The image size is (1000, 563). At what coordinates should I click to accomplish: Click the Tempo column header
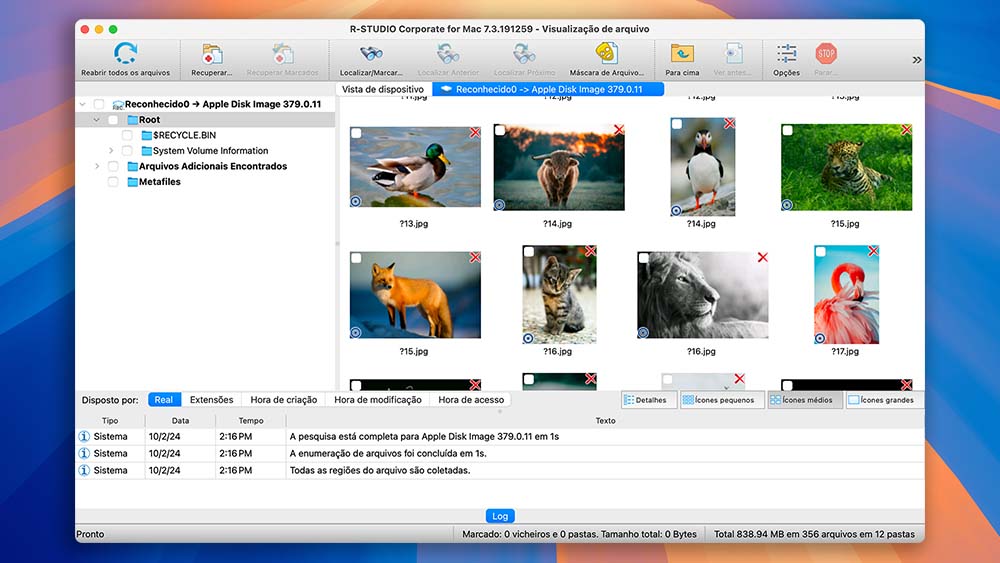[x=251, y=421]
